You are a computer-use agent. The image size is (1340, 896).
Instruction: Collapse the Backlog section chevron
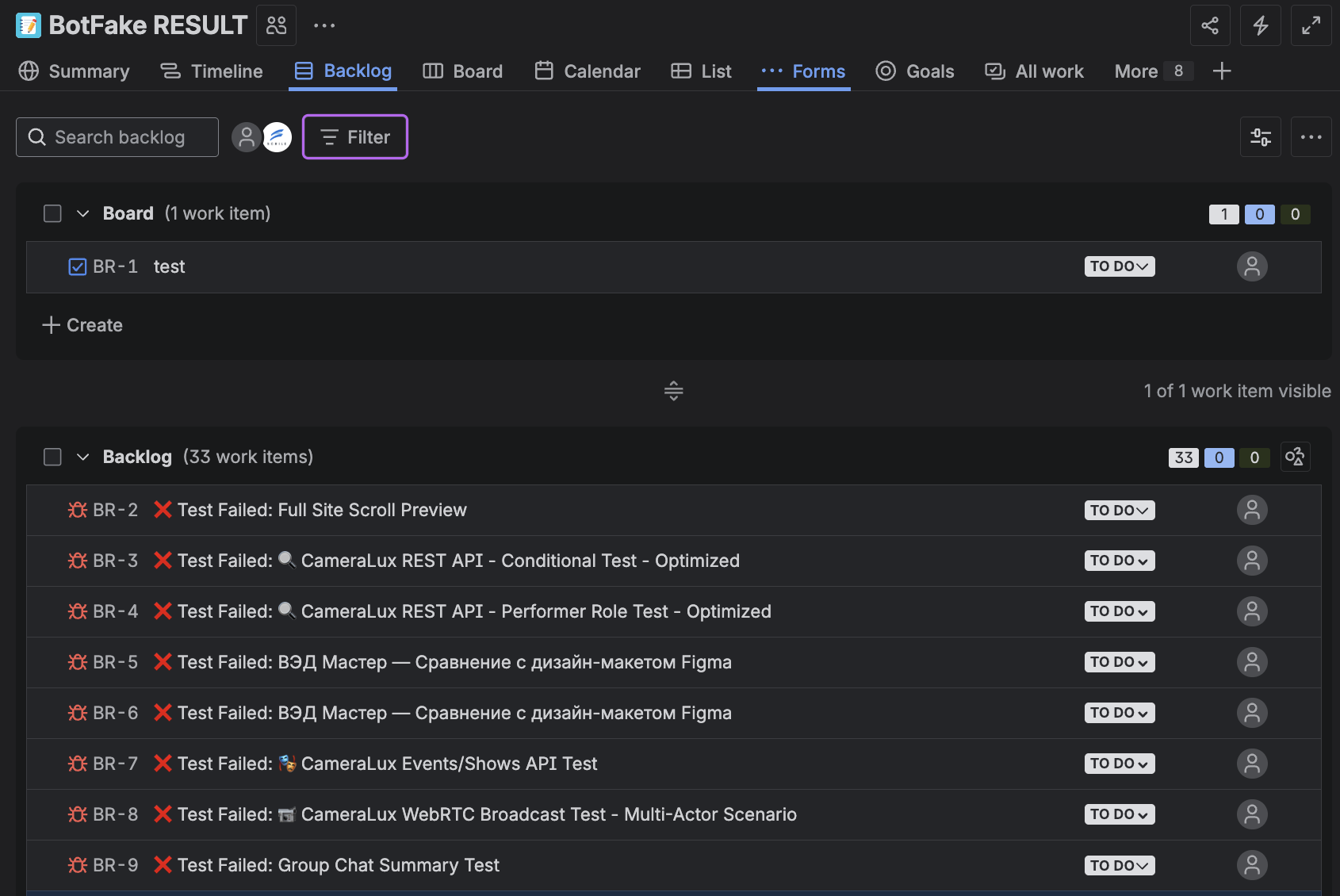tap(83, 457)
